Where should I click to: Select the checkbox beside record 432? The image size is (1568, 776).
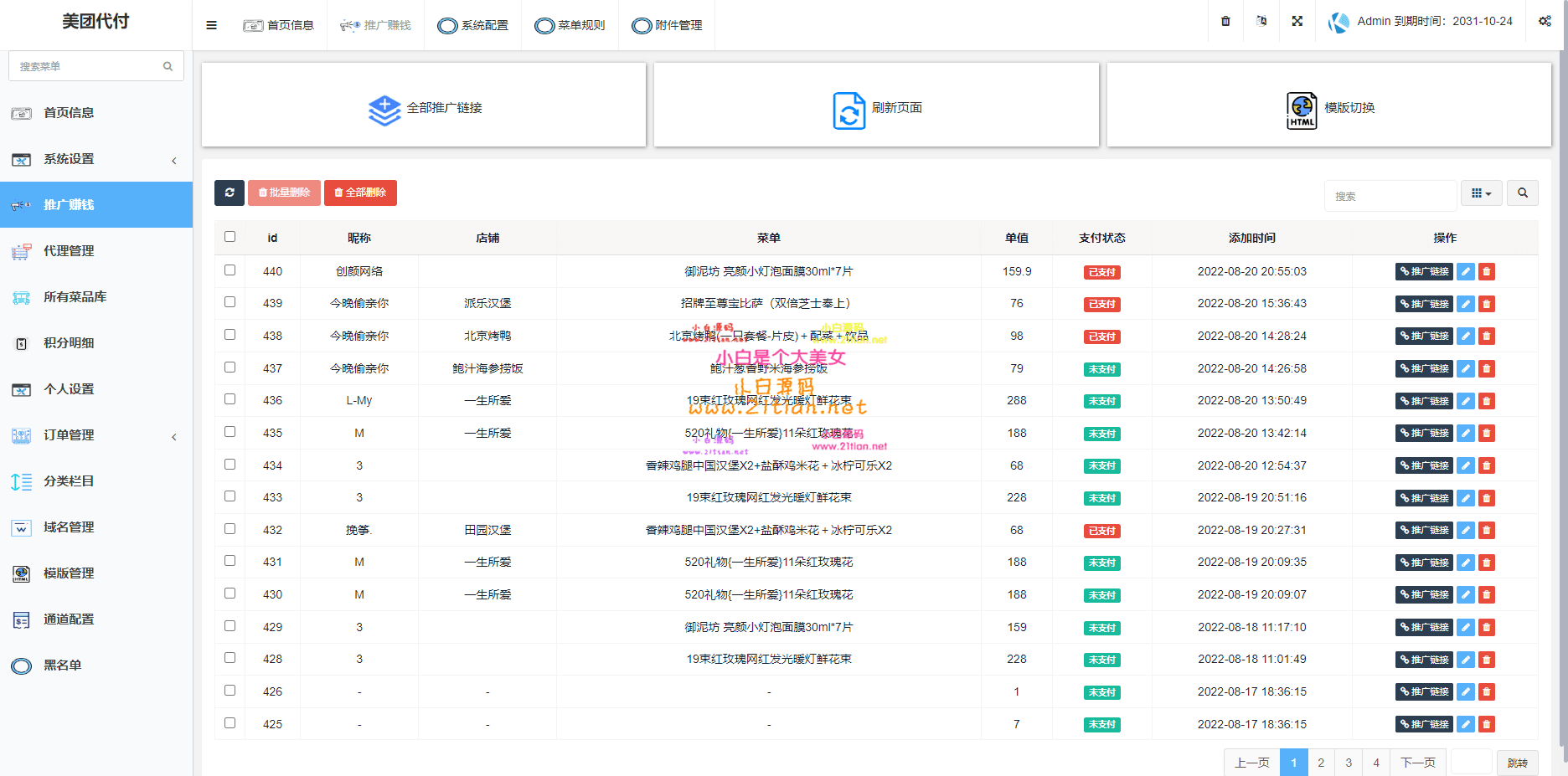pos(230,528)
